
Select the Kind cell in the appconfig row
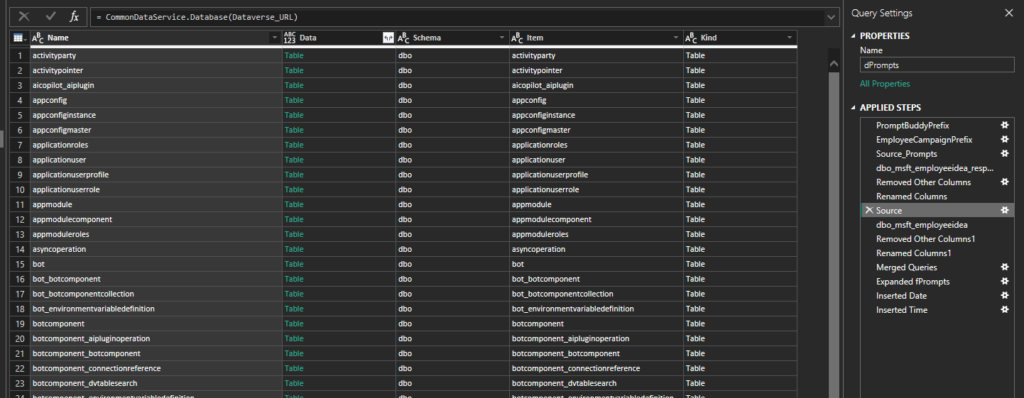[740, 100]
